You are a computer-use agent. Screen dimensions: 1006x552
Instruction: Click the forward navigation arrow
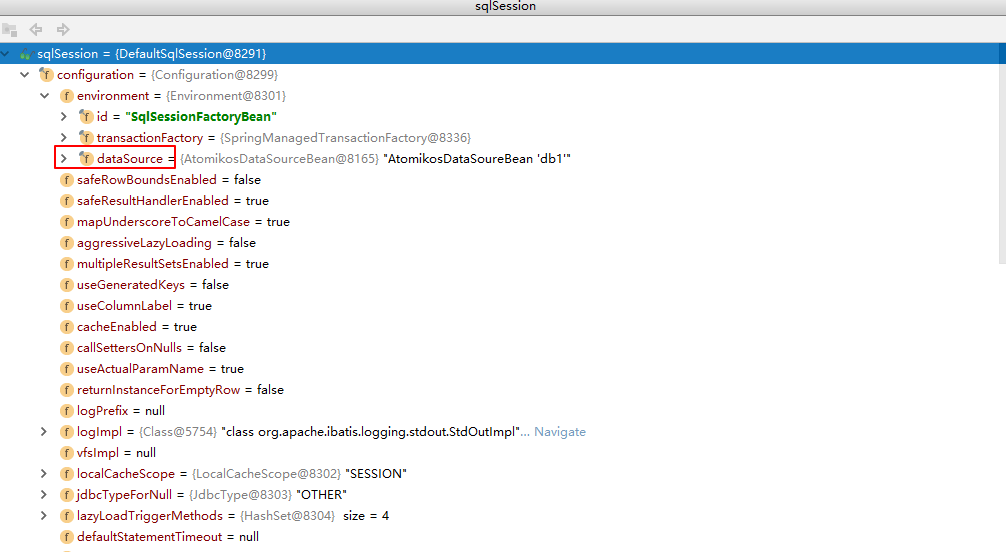[63, 30]
